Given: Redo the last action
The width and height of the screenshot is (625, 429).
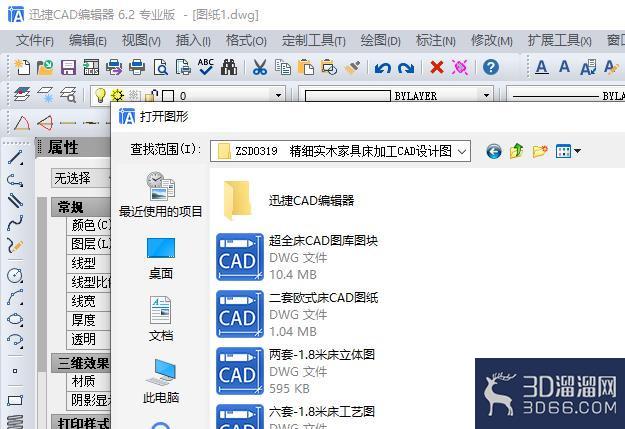Looking at the screenshot, I should point(406,68).
